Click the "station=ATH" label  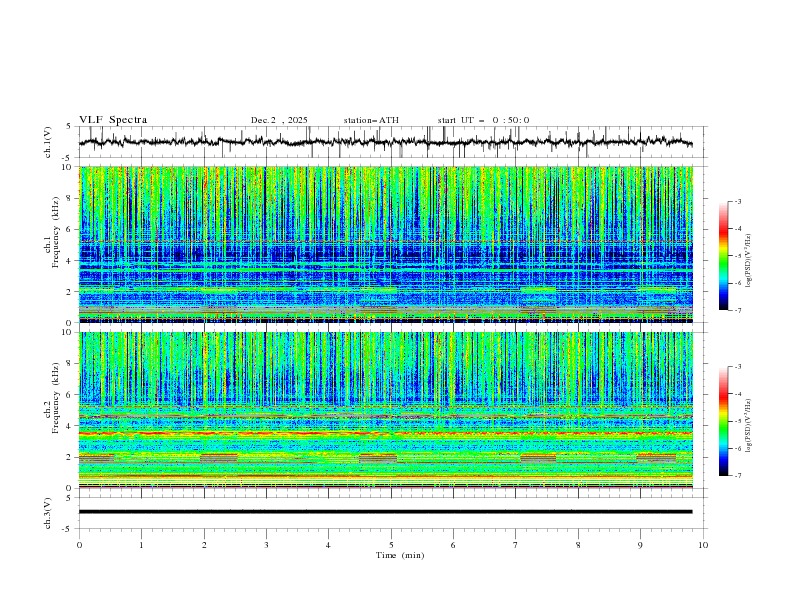[x=371, y=120]
